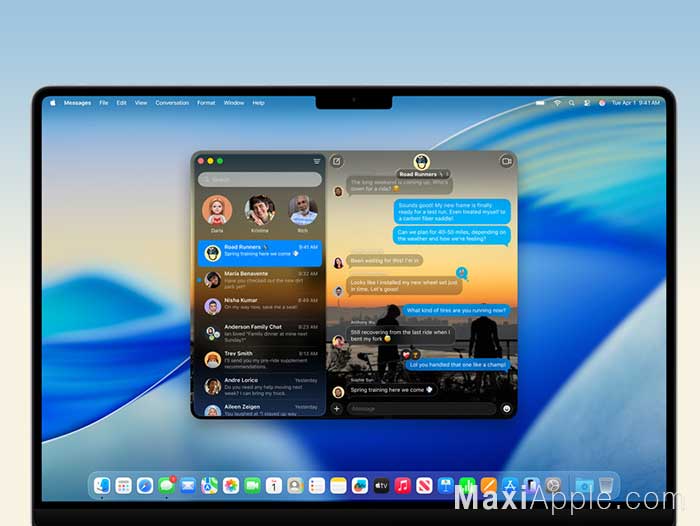The image size is (700, 526).
Task: Open Calendar from the Dock
Action: (274, 485)
